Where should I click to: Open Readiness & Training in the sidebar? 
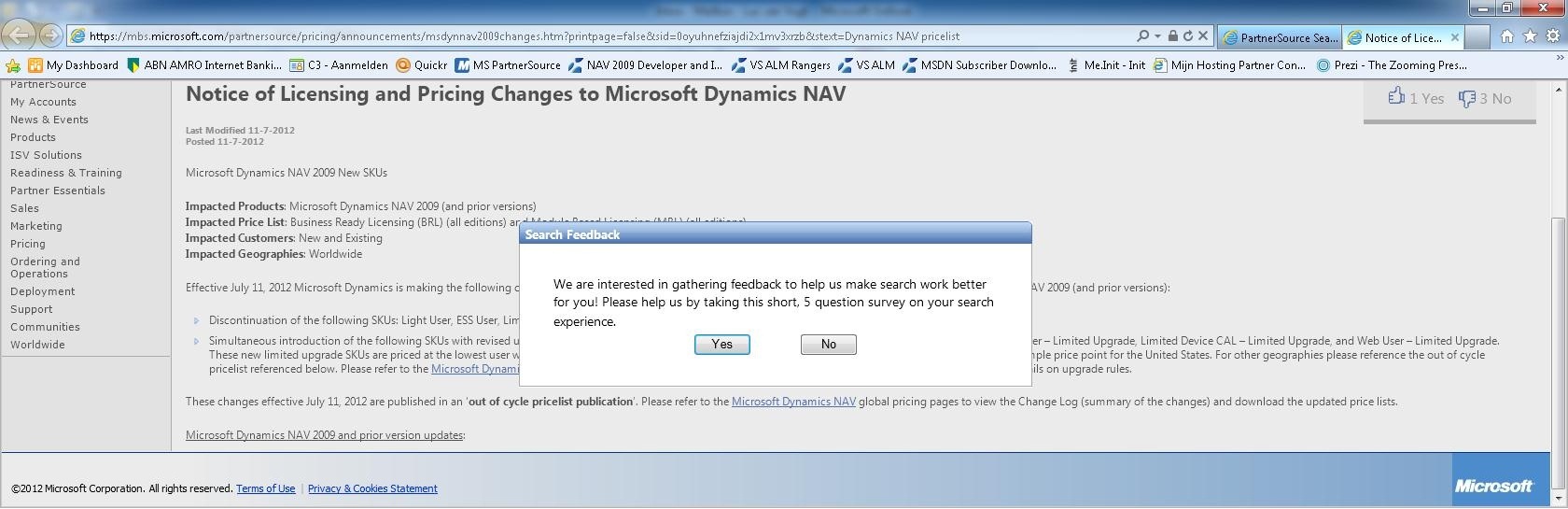click(x=66, y=173)
